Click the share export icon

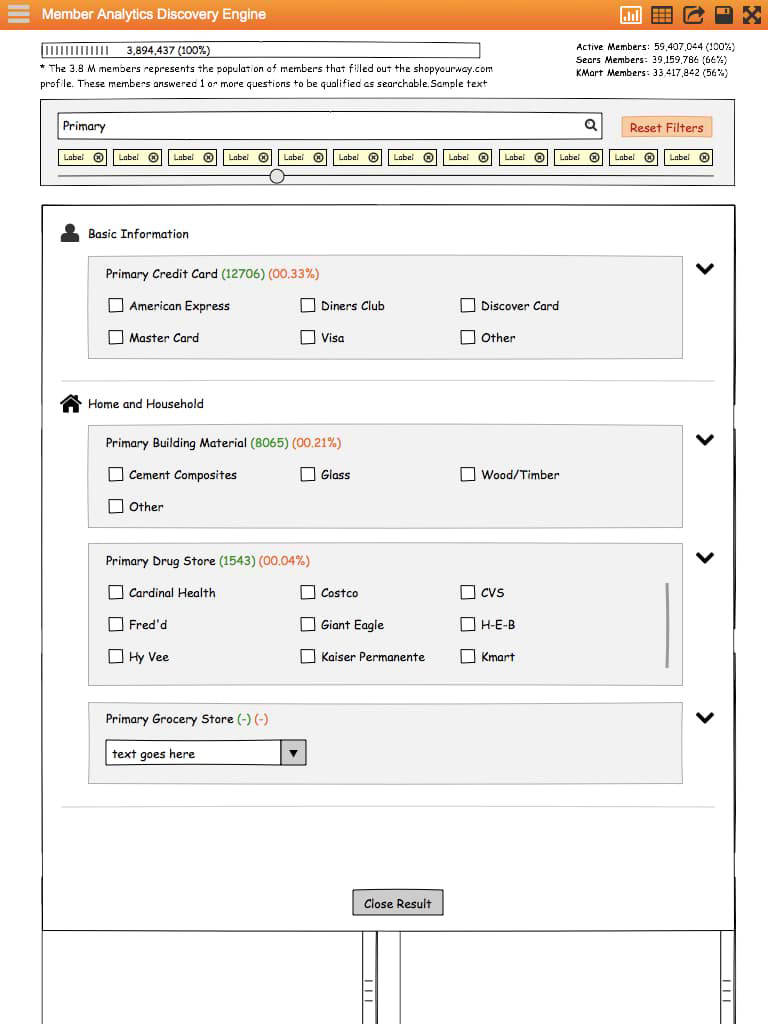pos(693,15)
